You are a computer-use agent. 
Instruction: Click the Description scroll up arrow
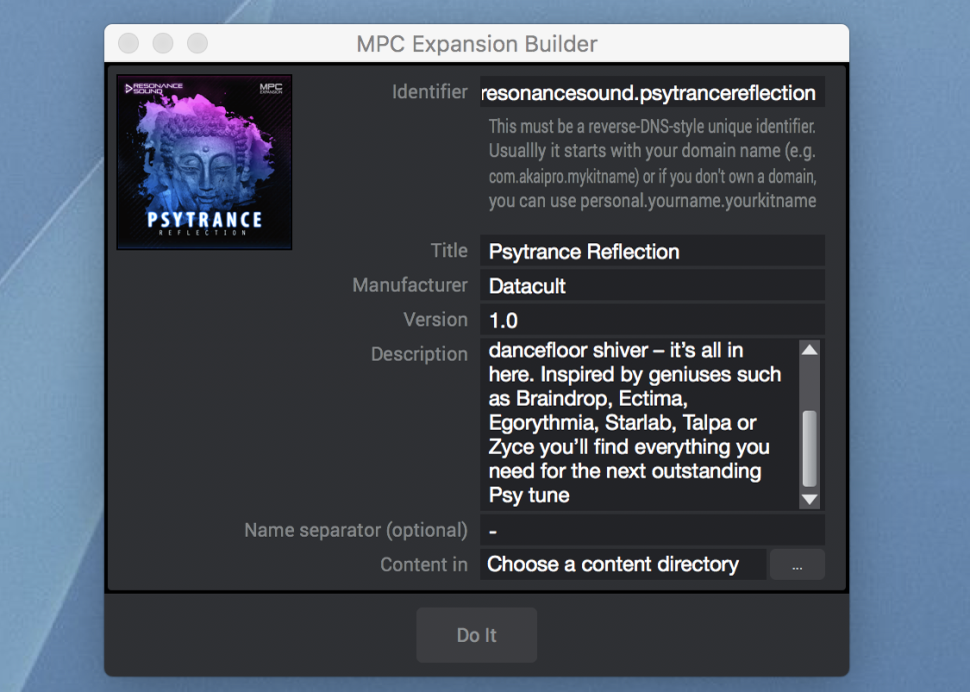coord(809,350)
